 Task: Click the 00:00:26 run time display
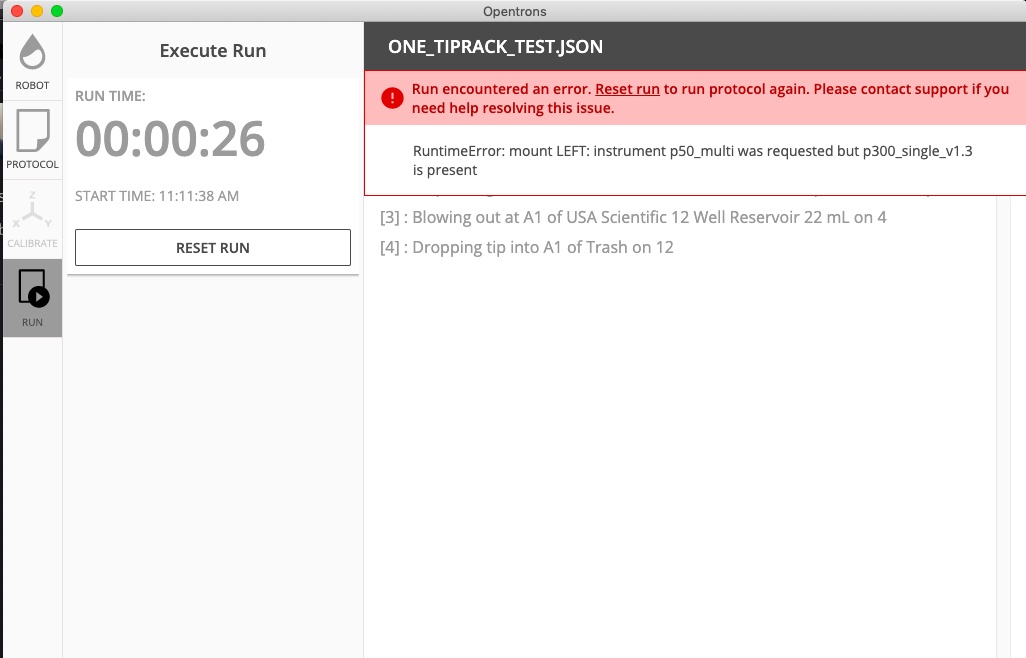coord(170,139)
